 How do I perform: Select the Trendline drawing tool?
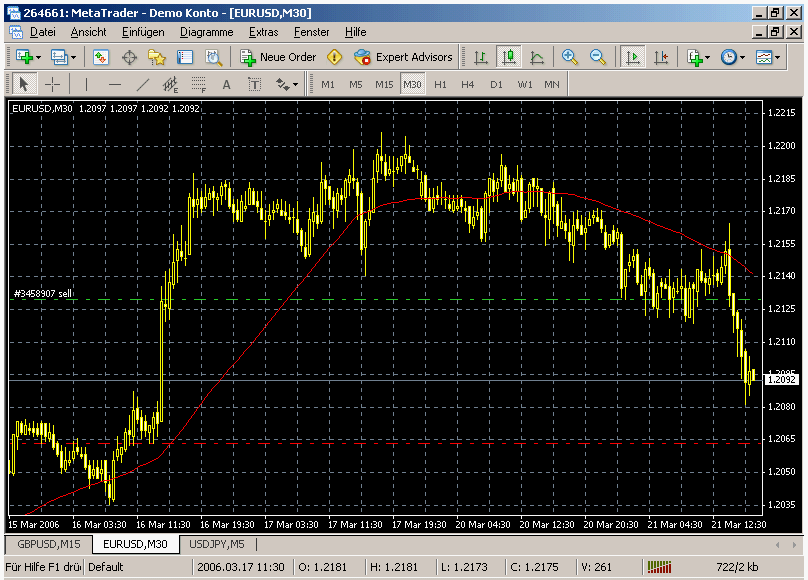[x=143, y=84]
